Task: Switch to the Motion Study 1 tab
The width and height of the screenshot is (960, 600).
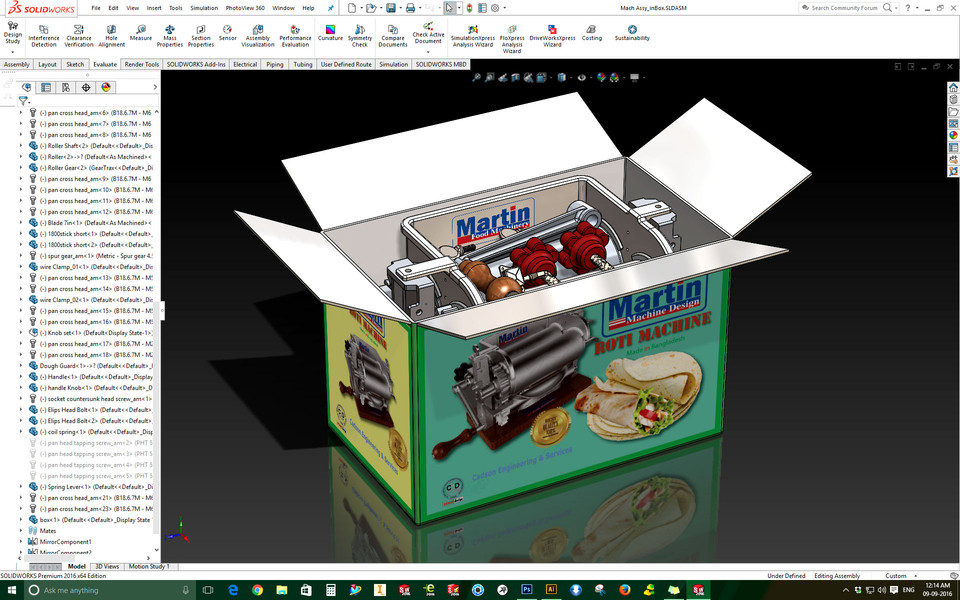Action: click(x=150, y=566)
